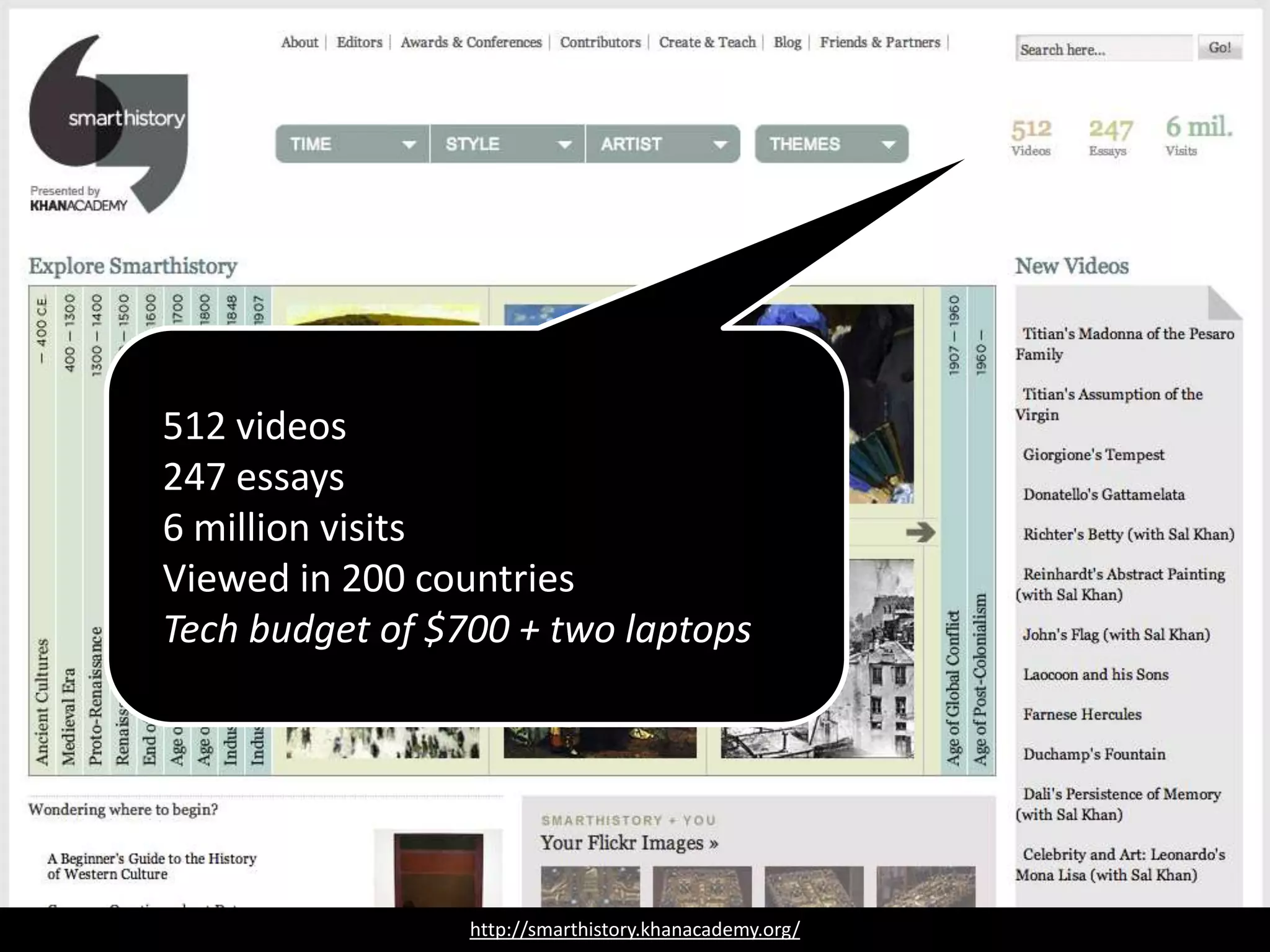The image size is (1270, 952).
Task: Open Celebrity and Art: Leonardo's Mona Lisa
Action: pyautogui.click(x=1121, y=864)
